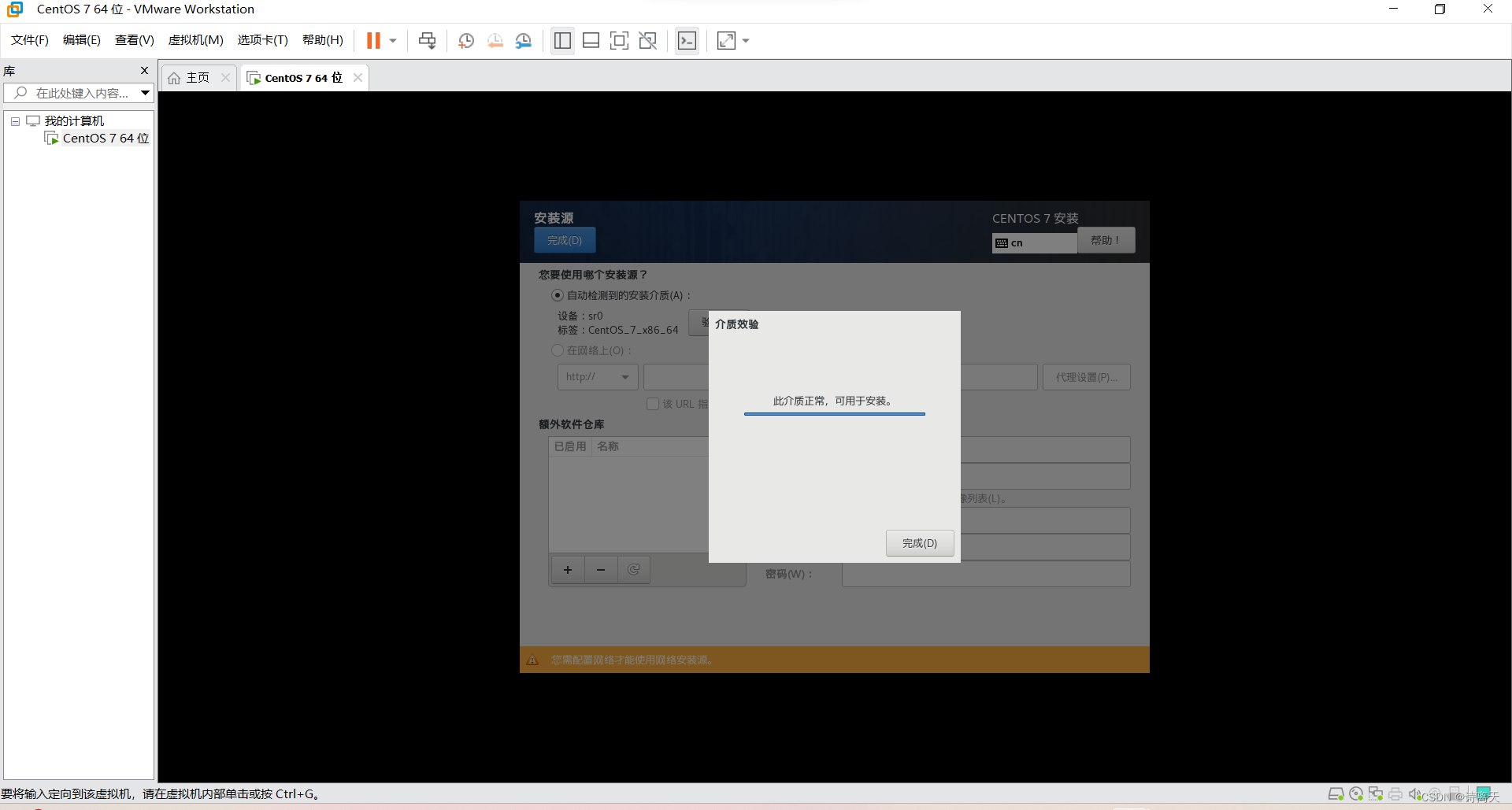1512x810 pixels.
Task: Open the 帮助(H) menu
Action: pyautogui.click(x=323, y=40)
